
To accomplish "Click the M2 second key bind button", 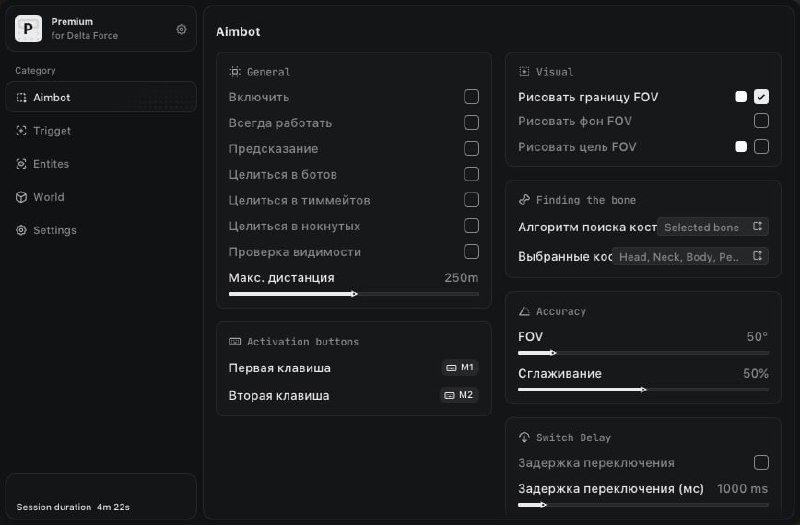I will 459,395.
